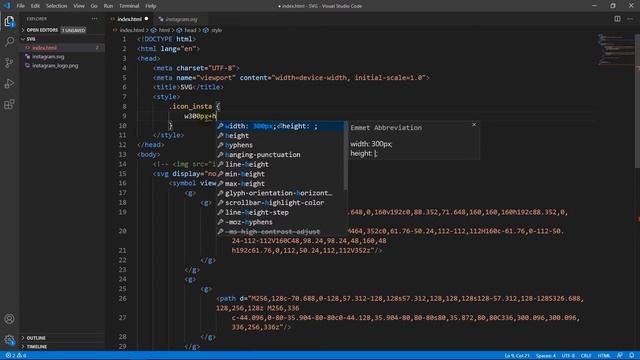The height and width of the screenshot is (360, 640).
Task: Choose the line-height suggestion
Action: pos(280,164)
